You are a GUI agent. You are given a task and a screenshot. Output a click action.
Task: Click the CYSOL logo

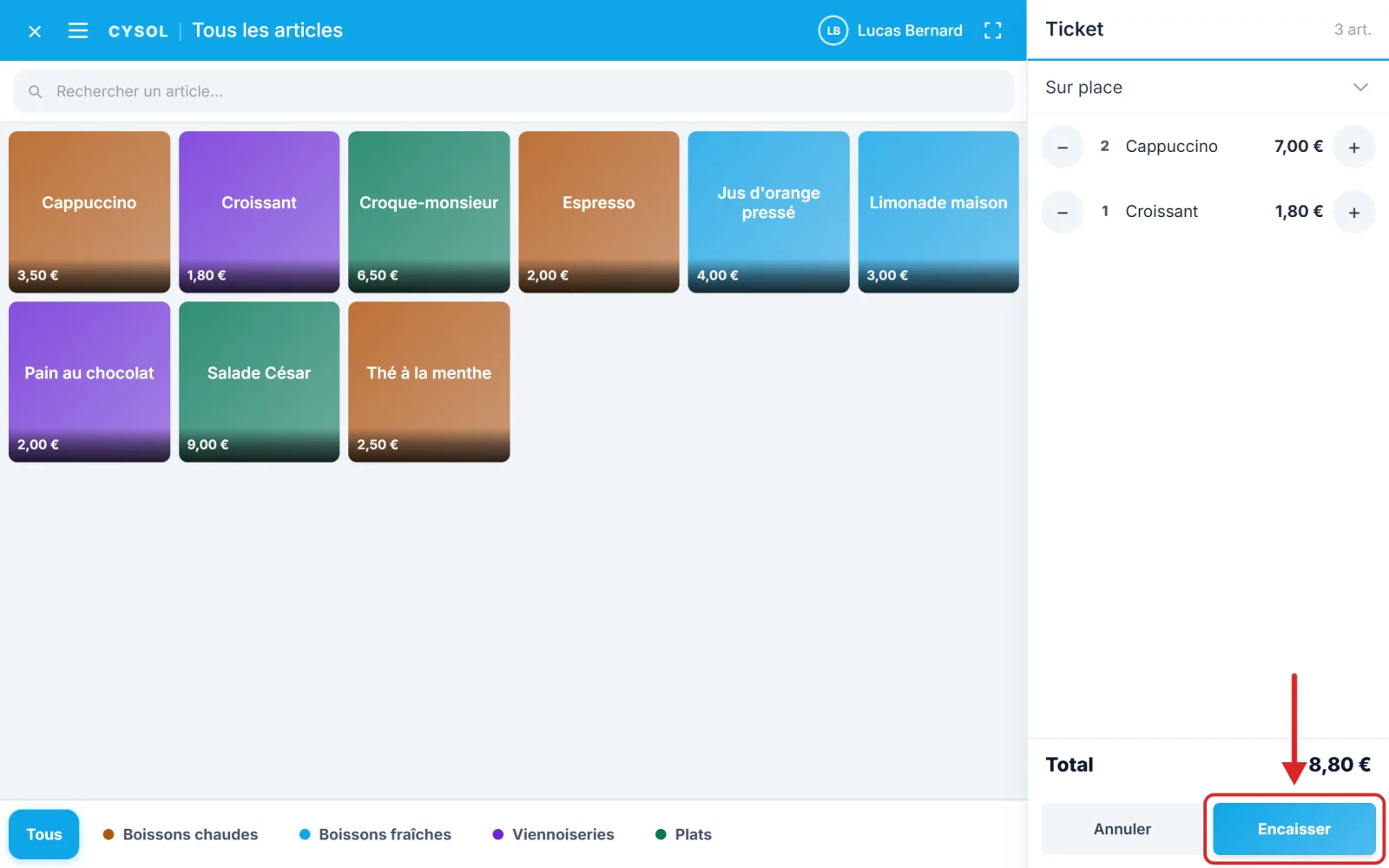click(138, 31)
